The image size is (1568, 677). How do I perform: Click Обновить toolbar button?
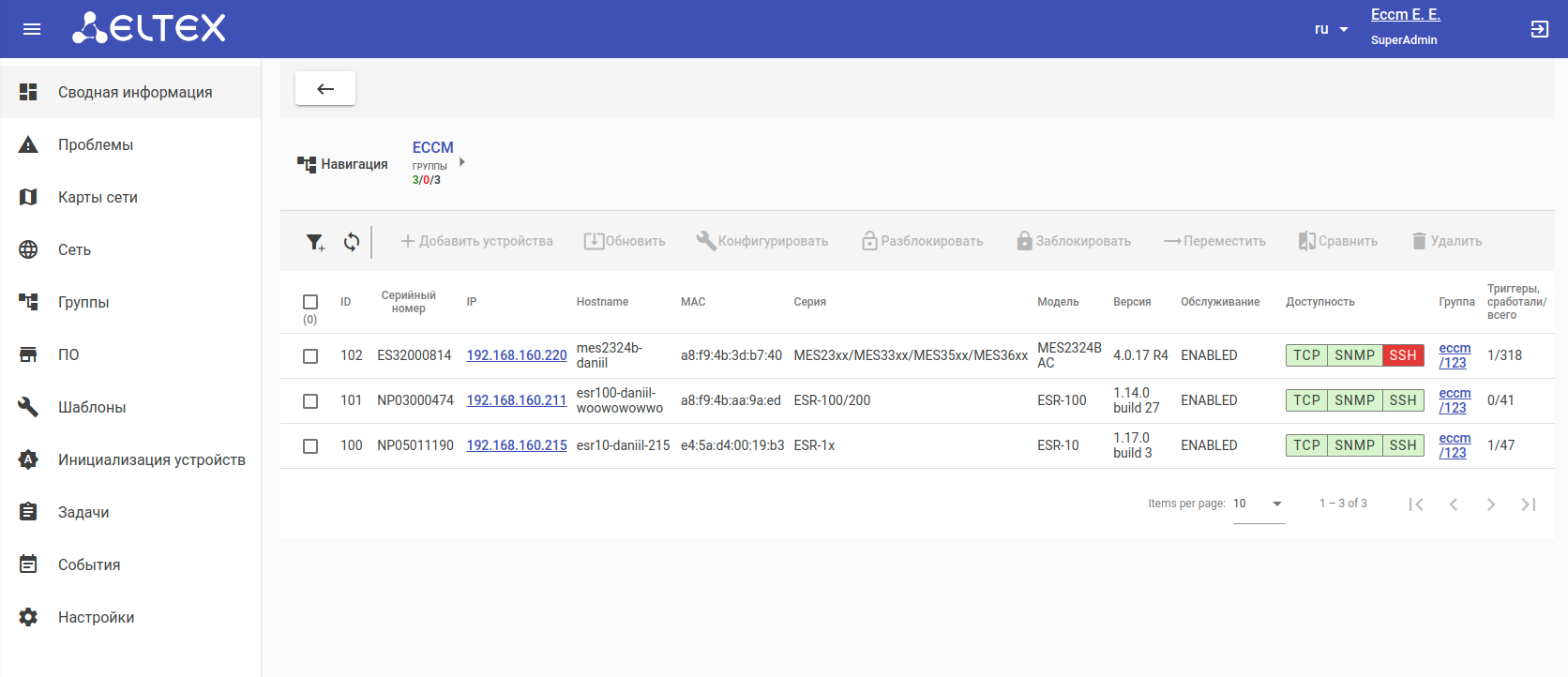[x=625, y=241]
